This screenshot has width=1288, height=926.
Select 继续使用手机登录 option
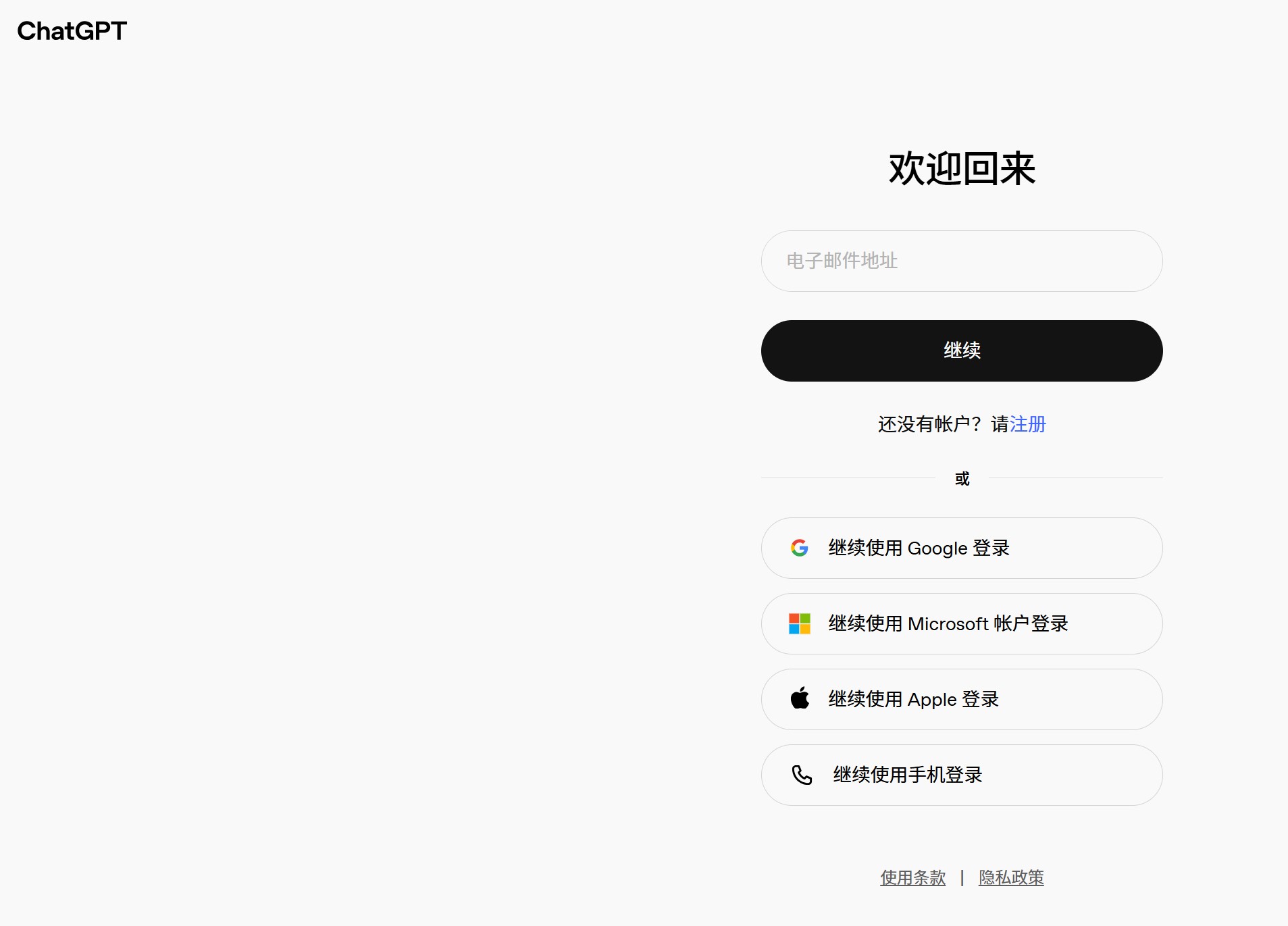tap(961, 775)
